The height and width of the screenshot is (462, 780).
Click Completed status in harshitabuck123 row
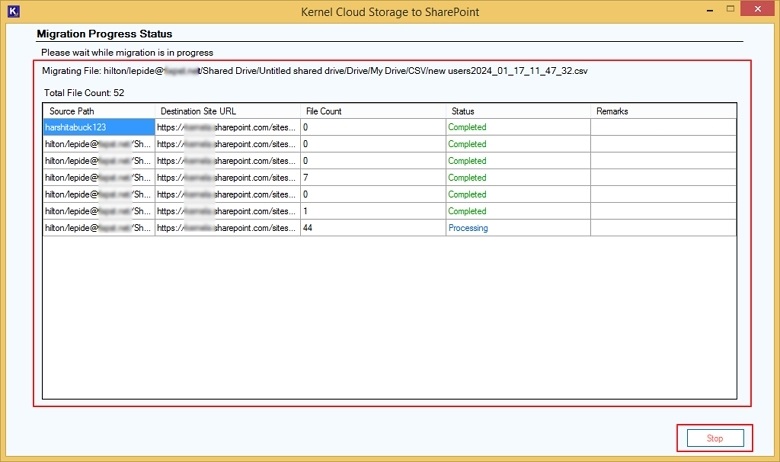518,127
